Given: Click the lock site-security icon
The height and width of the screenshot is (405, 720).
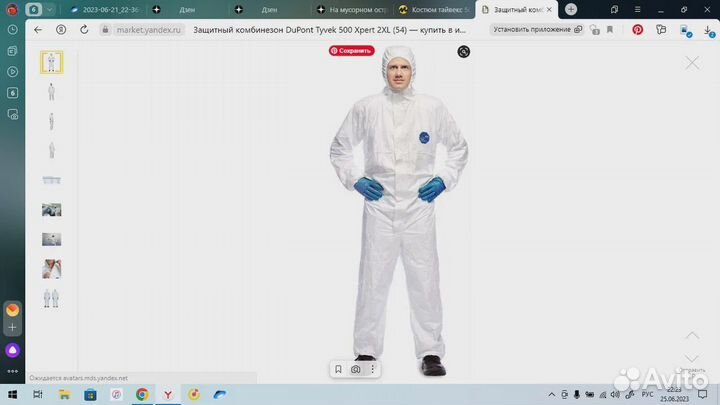Looking at the screenshot, I should pos(105,30).
